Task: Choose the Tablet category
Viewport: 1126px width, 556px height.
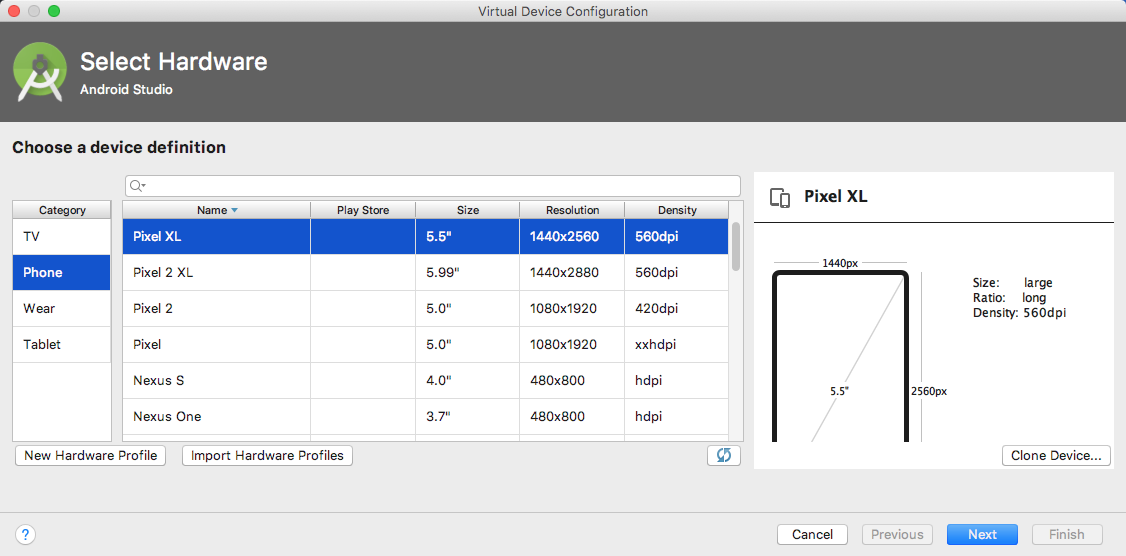Action: point(61,344)
